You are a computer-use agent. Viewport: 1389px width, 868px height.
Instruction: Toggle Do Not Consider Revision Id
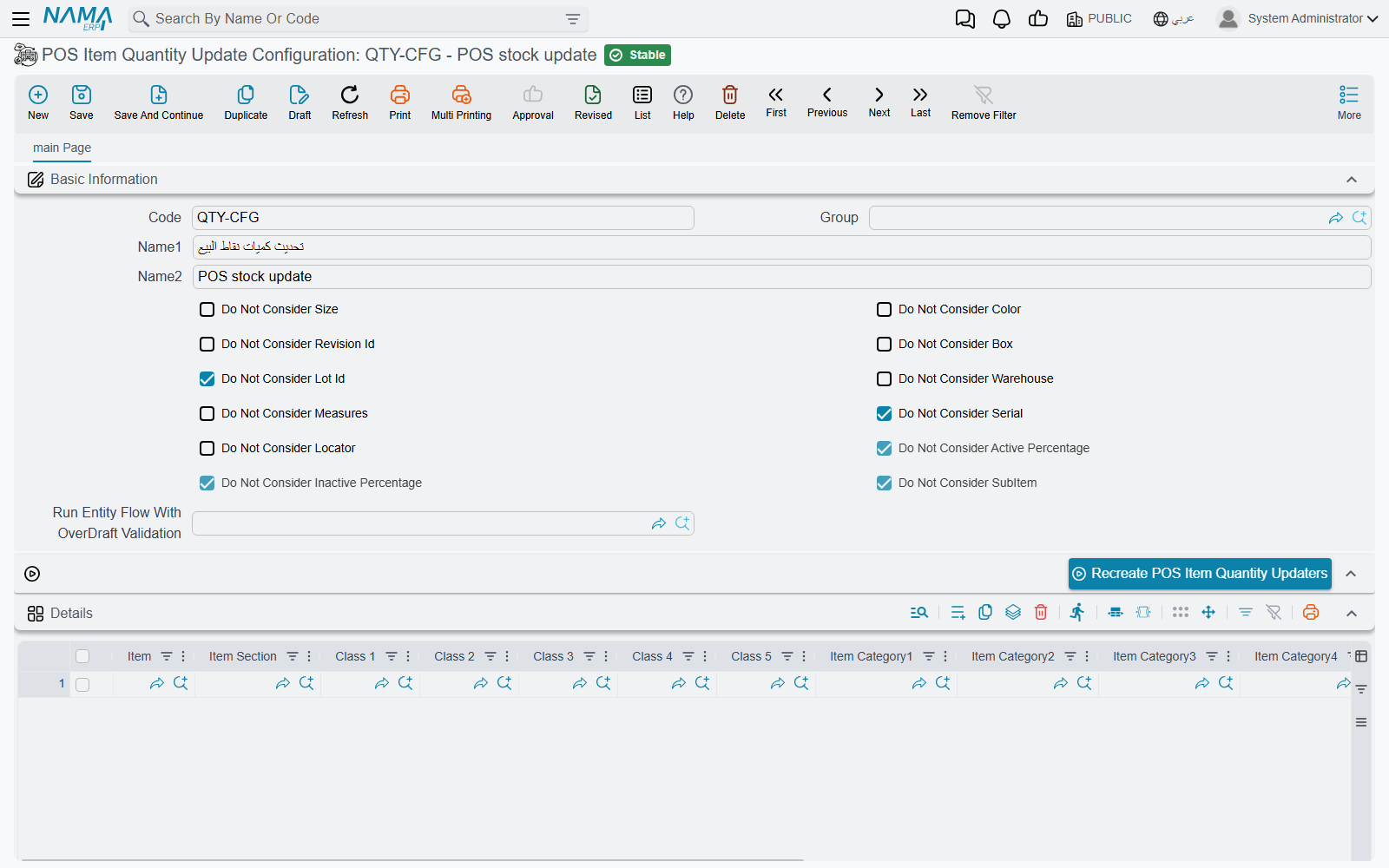(207, 344)
